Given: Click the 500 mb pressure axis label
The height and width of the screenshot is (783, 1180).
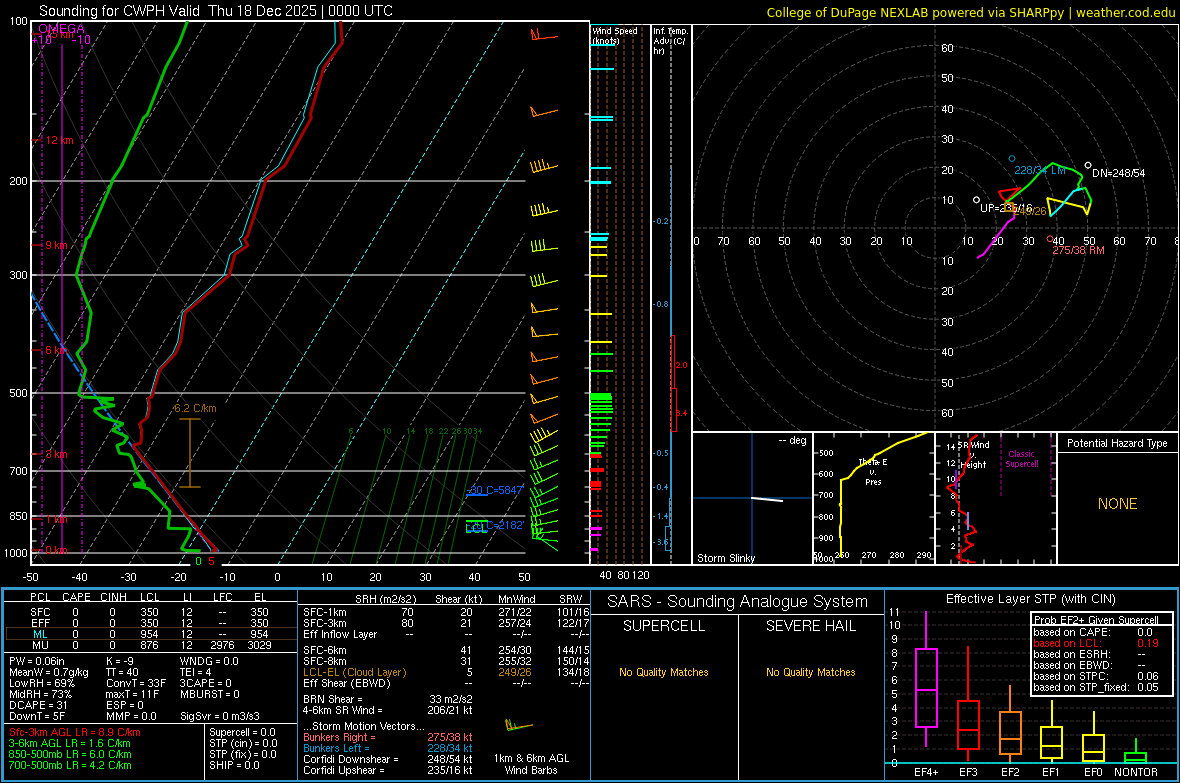Looking at the screenshot, I should (18, 393).
